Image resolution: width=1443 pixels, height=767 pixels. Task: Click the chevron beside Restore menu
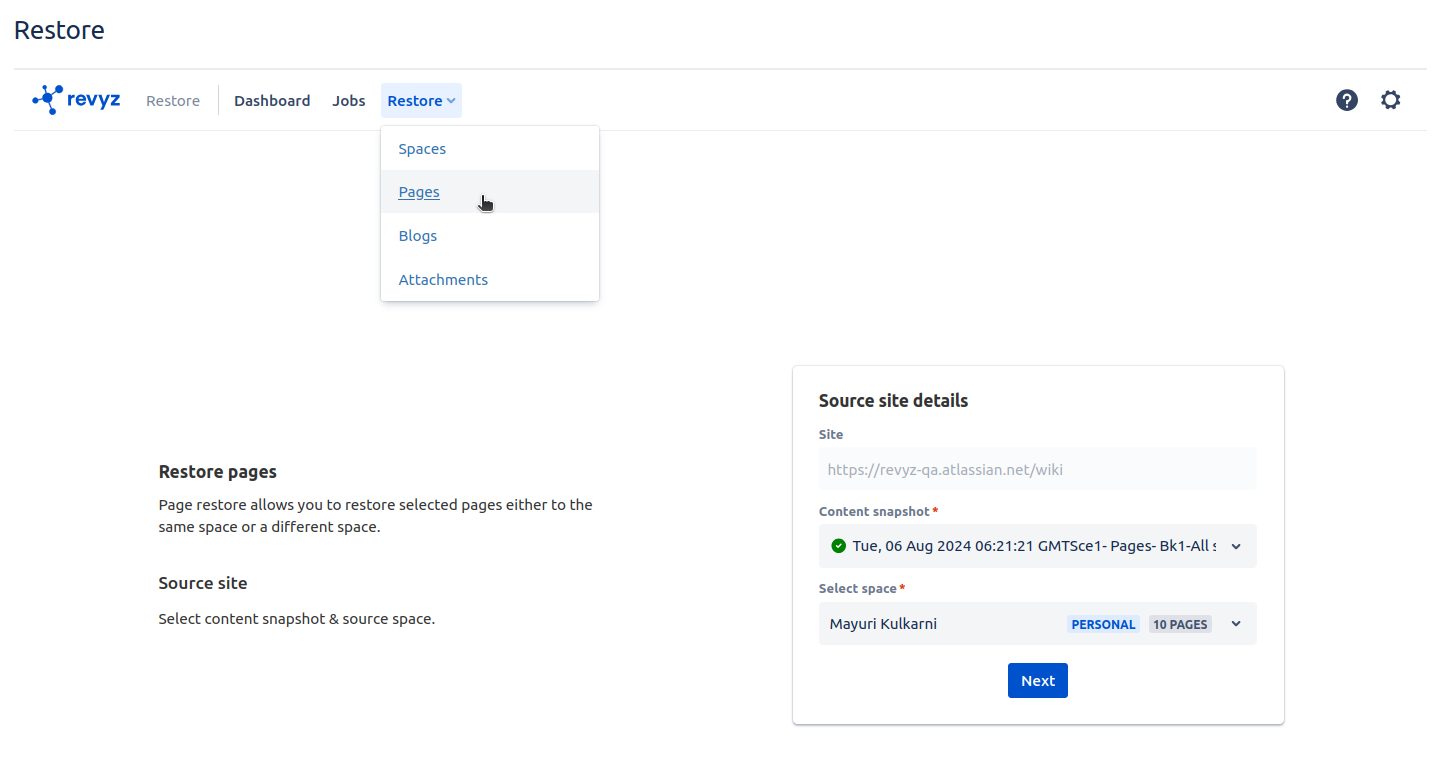pos(451,101)
